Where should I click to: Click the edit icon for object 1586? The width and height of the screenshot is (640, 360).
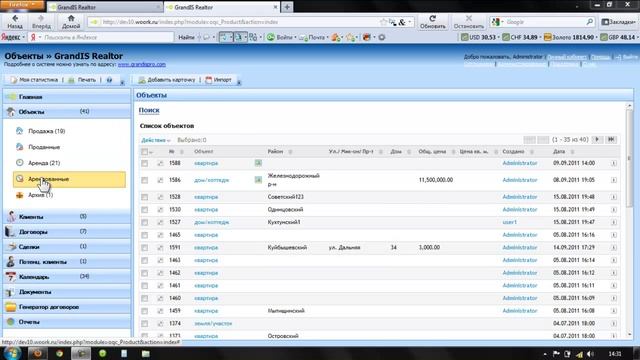pos(160,180)
